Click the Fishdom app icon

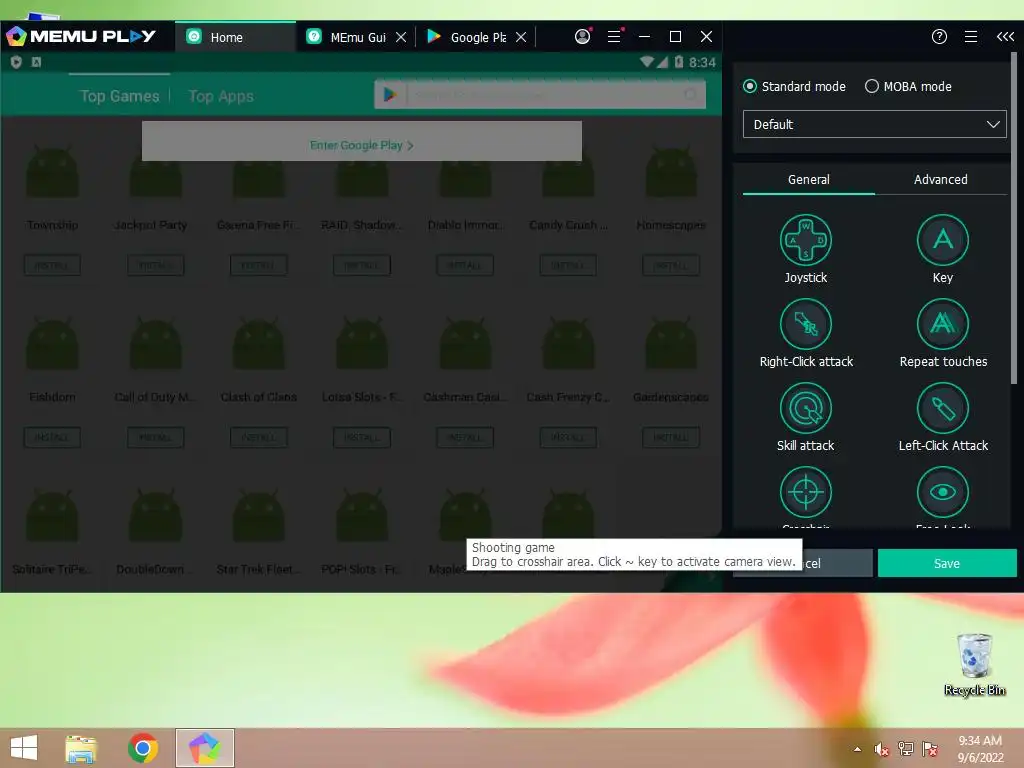click(52, 344)
